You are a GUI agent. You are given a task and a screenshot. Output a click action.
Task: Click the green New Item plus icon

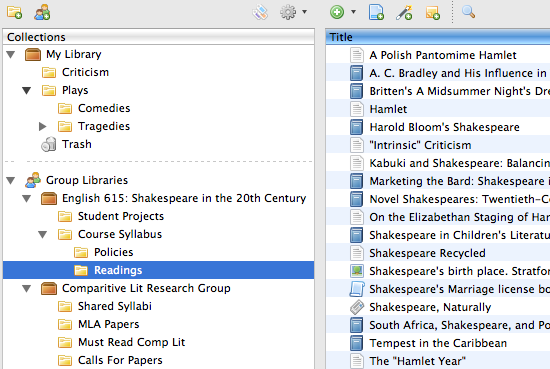coord(337,12)
